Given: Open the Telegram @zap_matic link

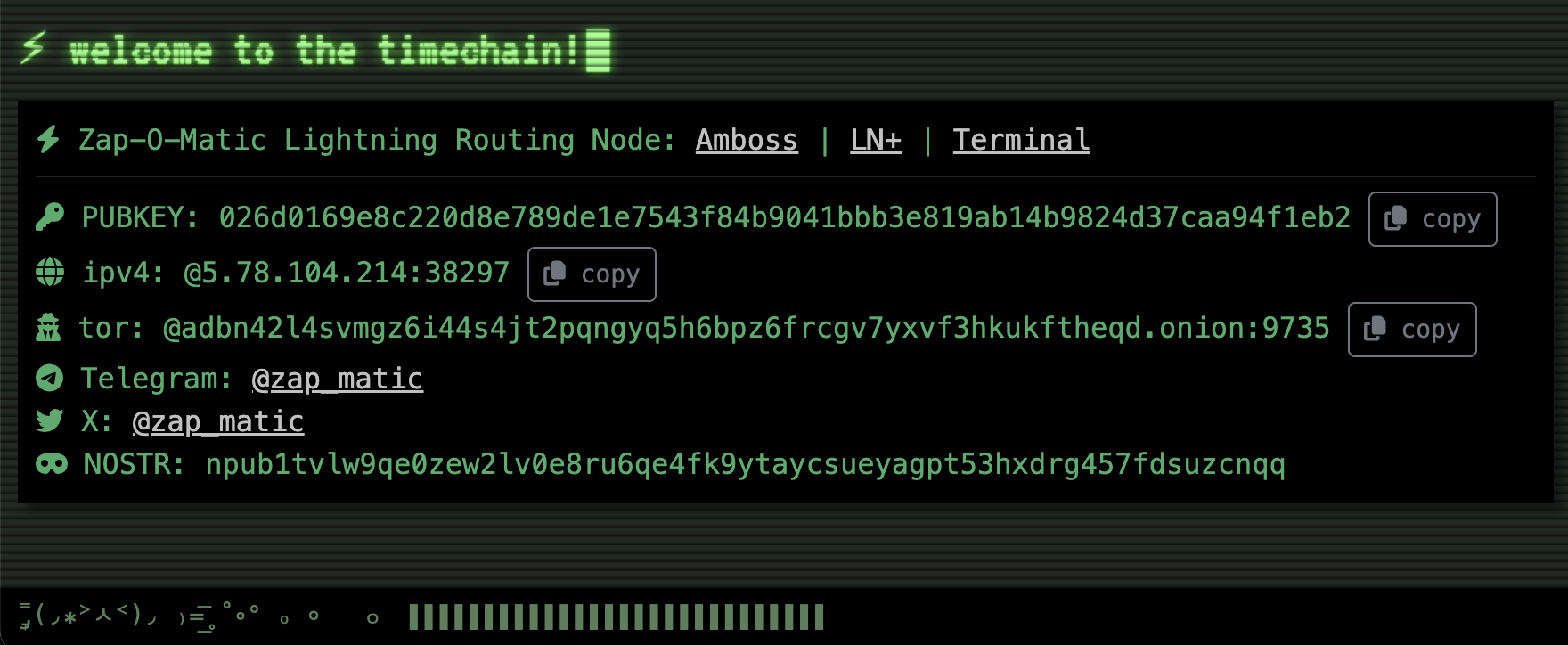Looking at the screenshot, I should pyautogui.click(x=337, y=379).
